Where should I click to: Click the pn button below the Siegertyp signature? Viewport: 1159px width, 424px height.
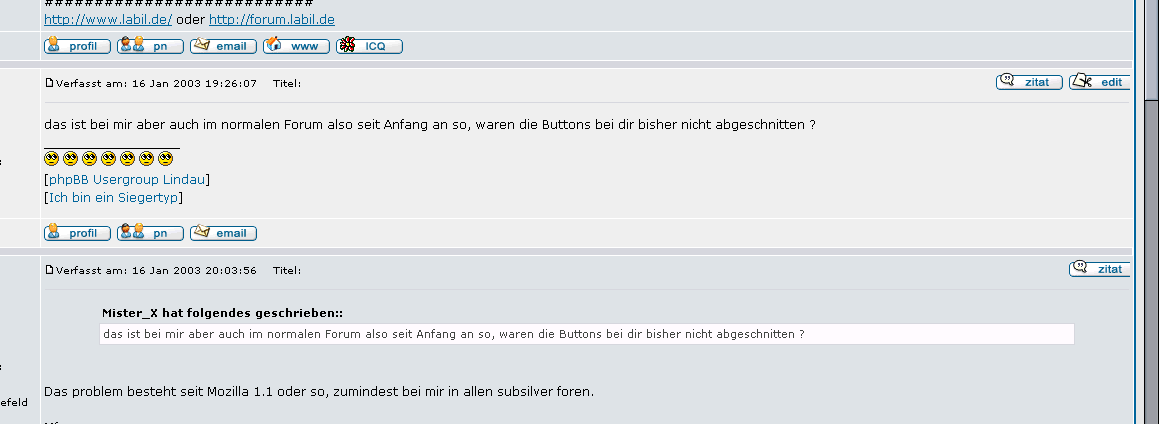tap(150, 233)
